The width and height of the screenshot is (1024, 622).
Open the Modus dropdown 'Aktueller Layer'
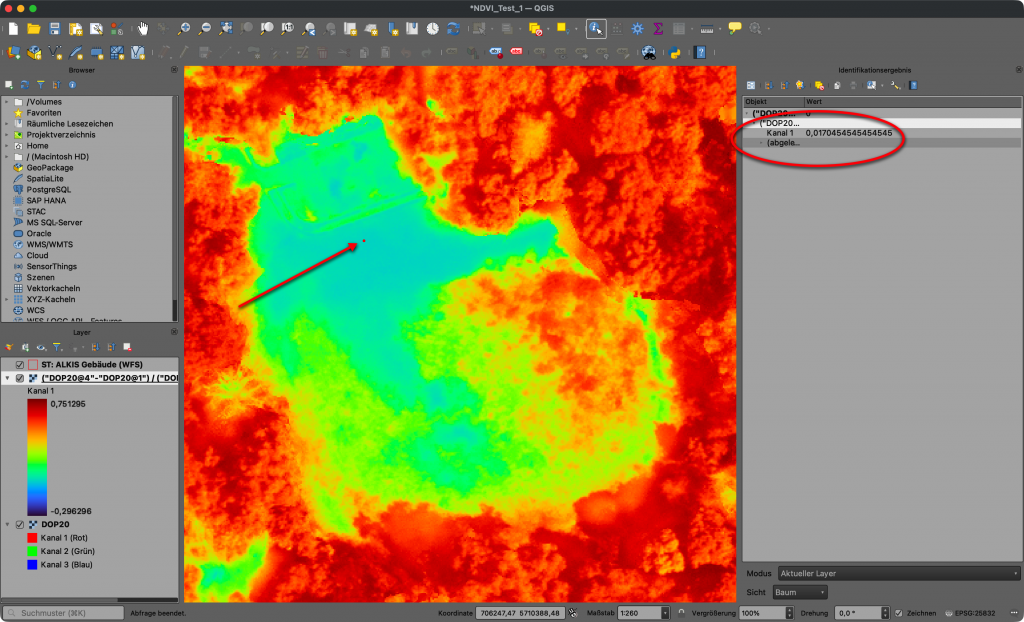tap(897, 574)
